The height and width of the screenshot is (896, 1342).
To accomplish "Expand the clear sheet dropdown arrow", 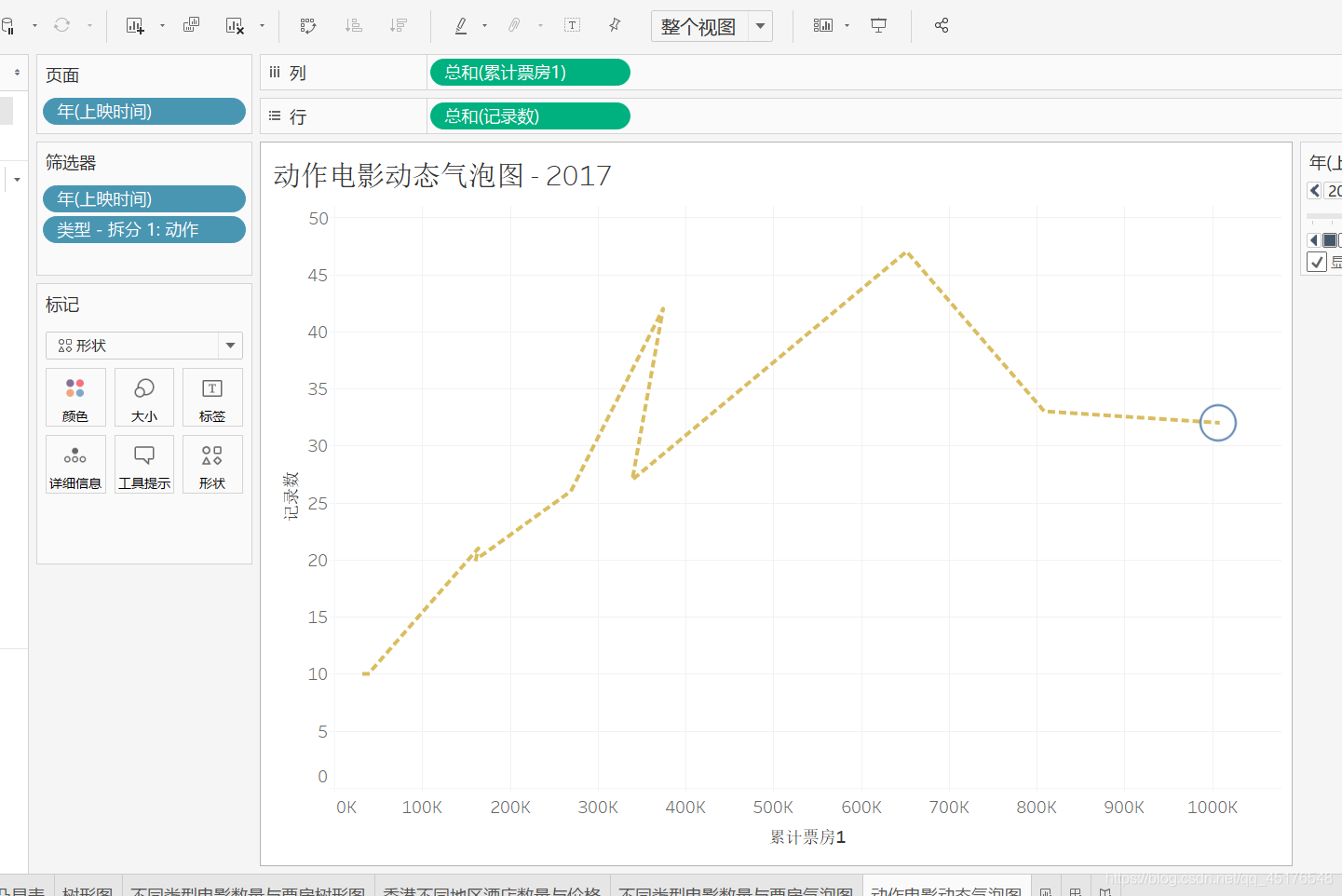I will (262, 25).
